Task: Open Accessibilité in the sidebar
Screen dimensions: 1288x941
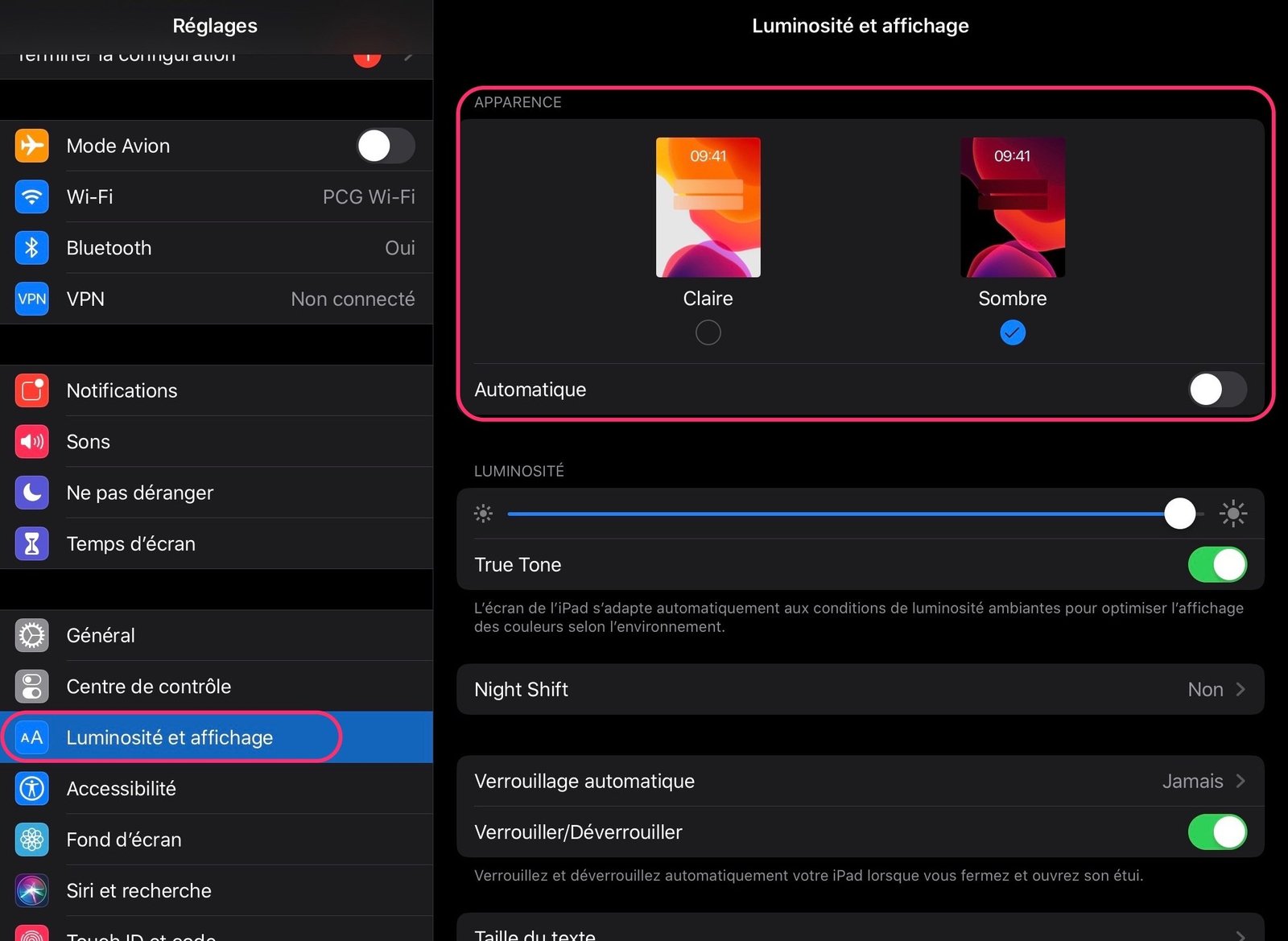Action: [x=121, y=788]
